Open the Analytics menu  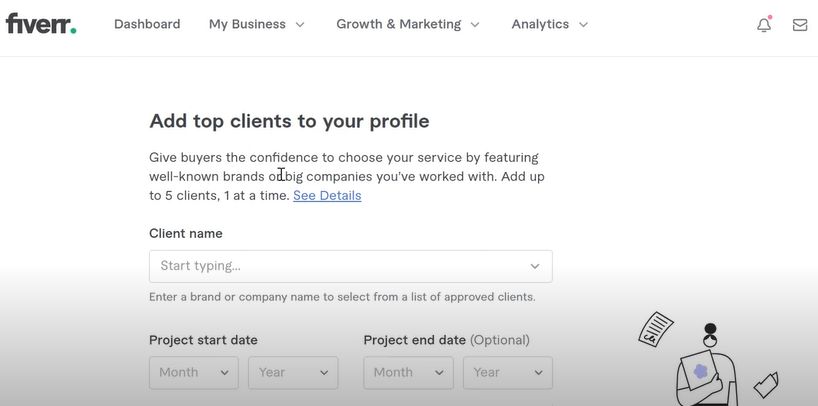pos(549,24)
